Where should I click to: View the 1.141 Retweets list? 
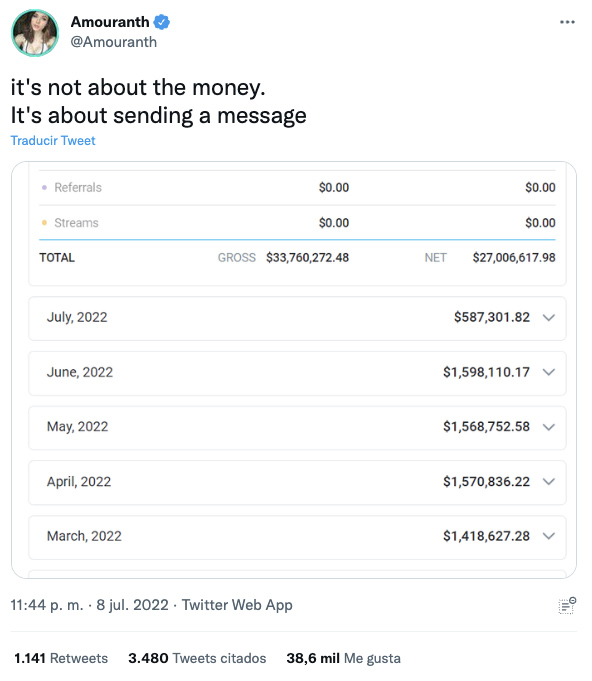click(61, 658)
